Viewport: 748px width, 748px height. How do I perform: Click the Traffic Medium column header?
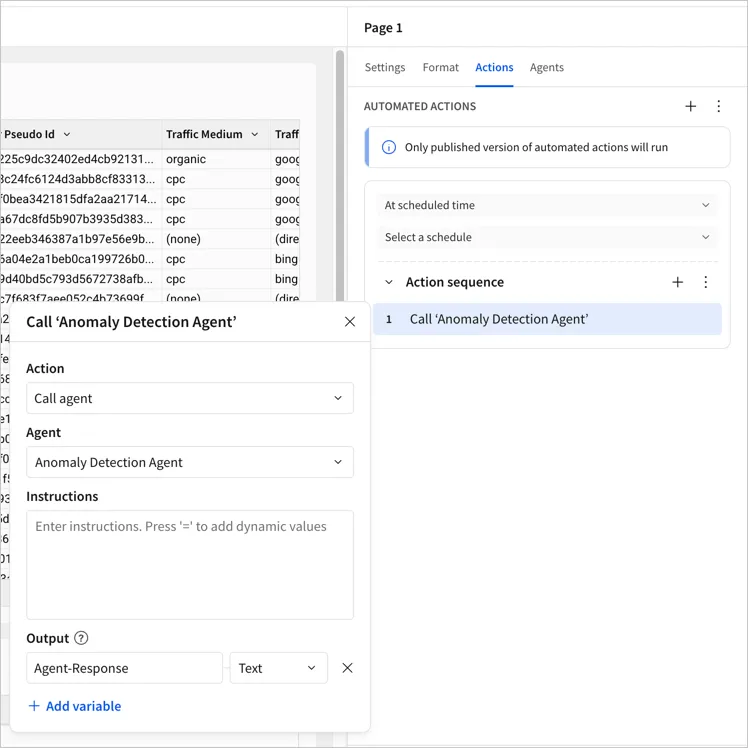pos(216,135)
